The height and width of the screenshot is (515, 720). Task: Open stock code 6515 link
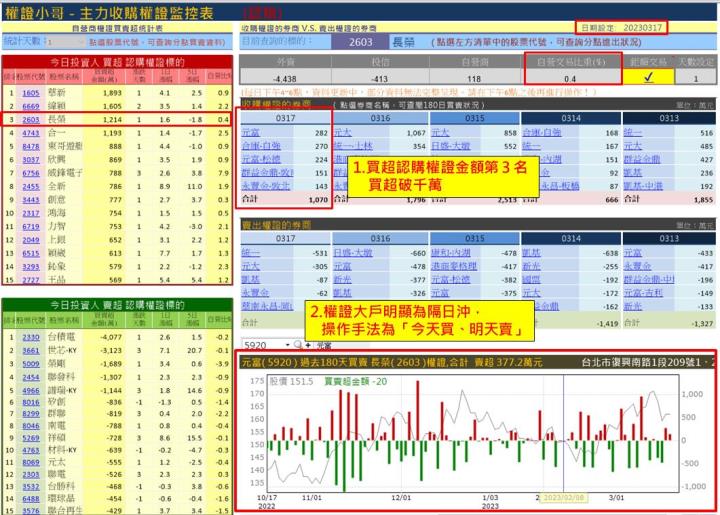[x=31, y=253]
